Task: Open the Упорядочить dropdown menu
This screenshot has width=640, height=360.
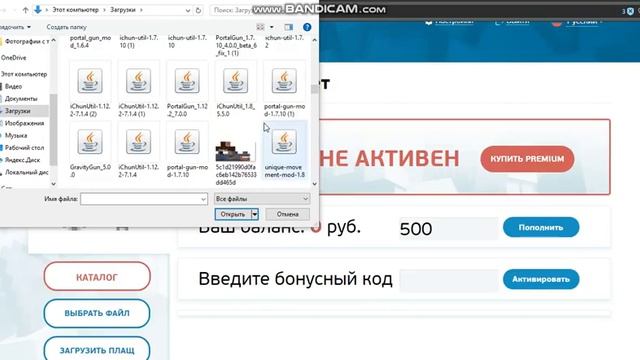Action: tap(15, 27)
